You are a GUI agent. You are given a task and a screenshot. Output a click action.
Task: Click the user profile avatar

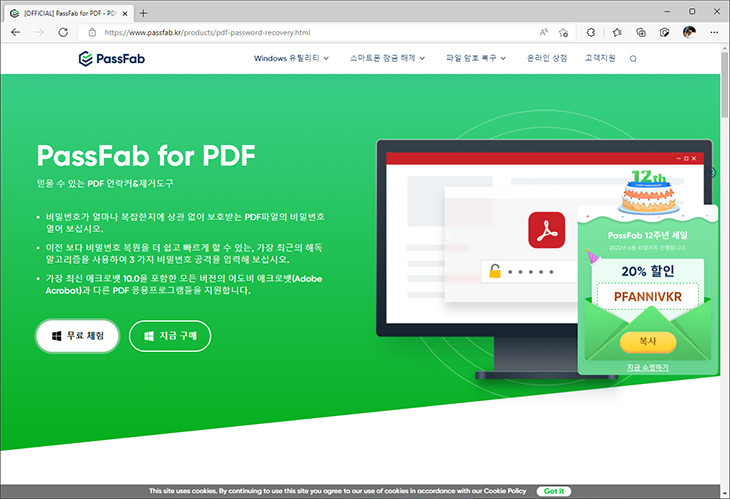coord(689,32)
